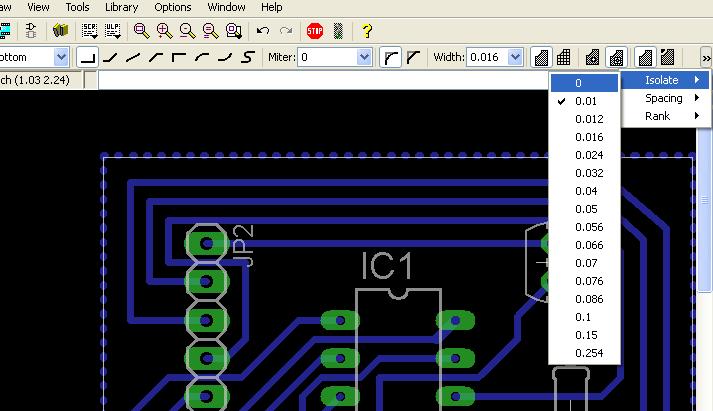The height and width of the screenshot is (411, 713).
Task: Open the Window menu
Action: coord(226,7)
